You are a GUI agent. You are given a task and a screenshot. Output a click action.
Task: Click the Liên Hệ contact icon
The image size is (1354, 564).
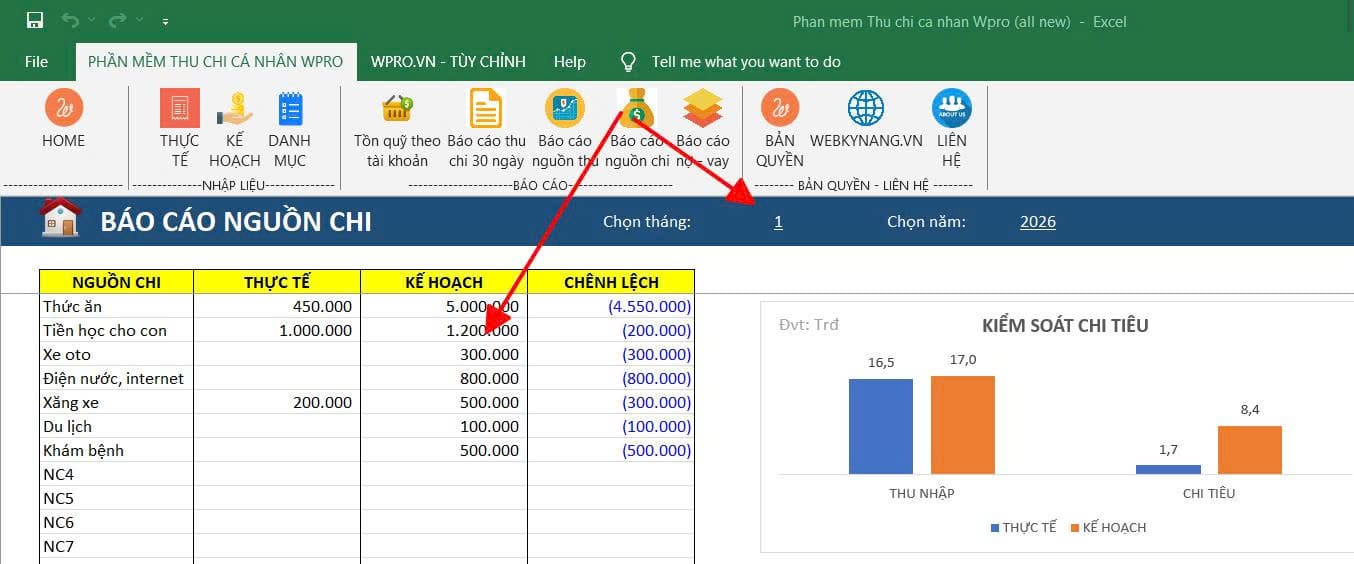[x=951, y=108]
